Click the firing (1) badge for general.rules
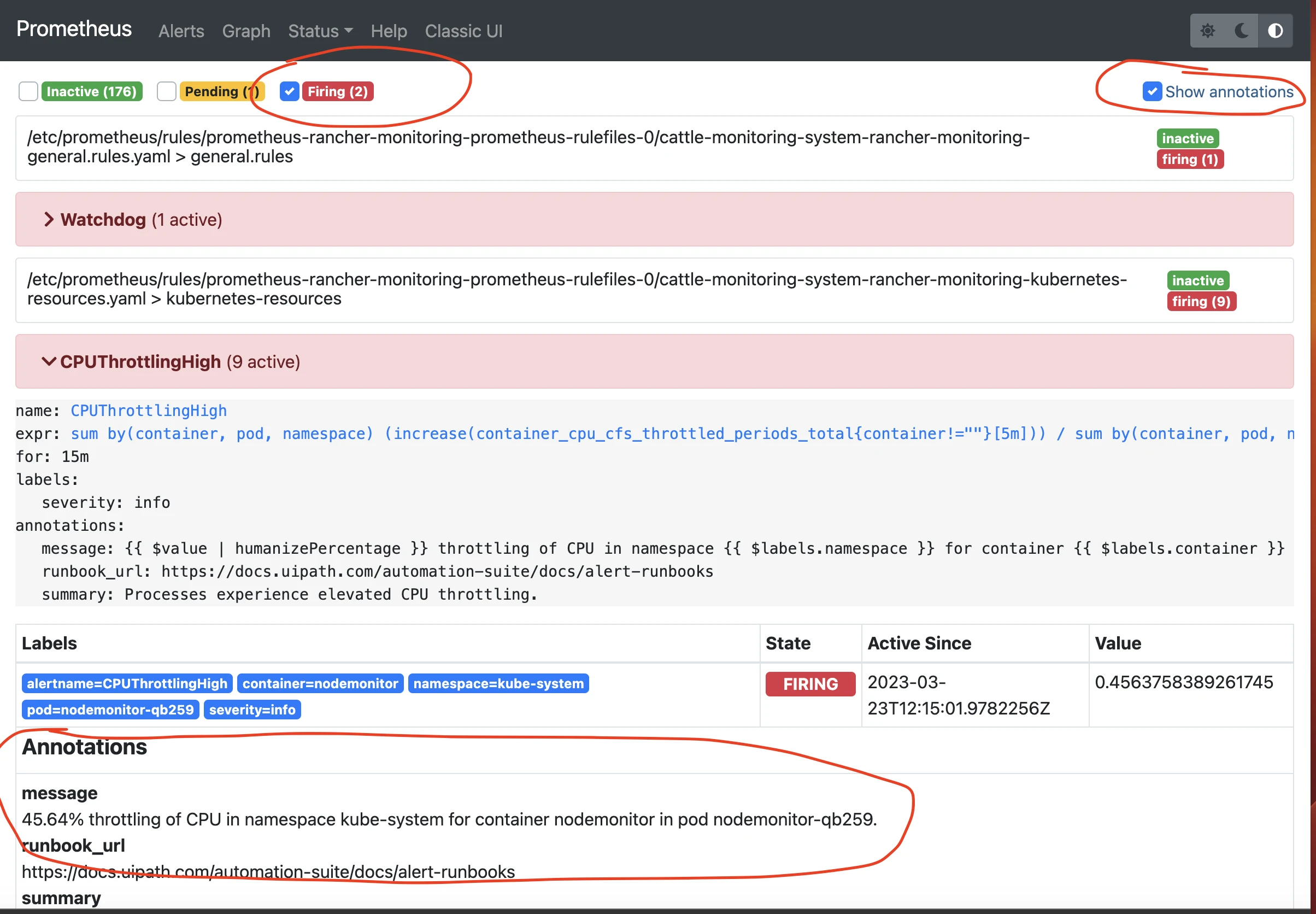Screen dimensions: 1316x914 (x=1190, y=159)
